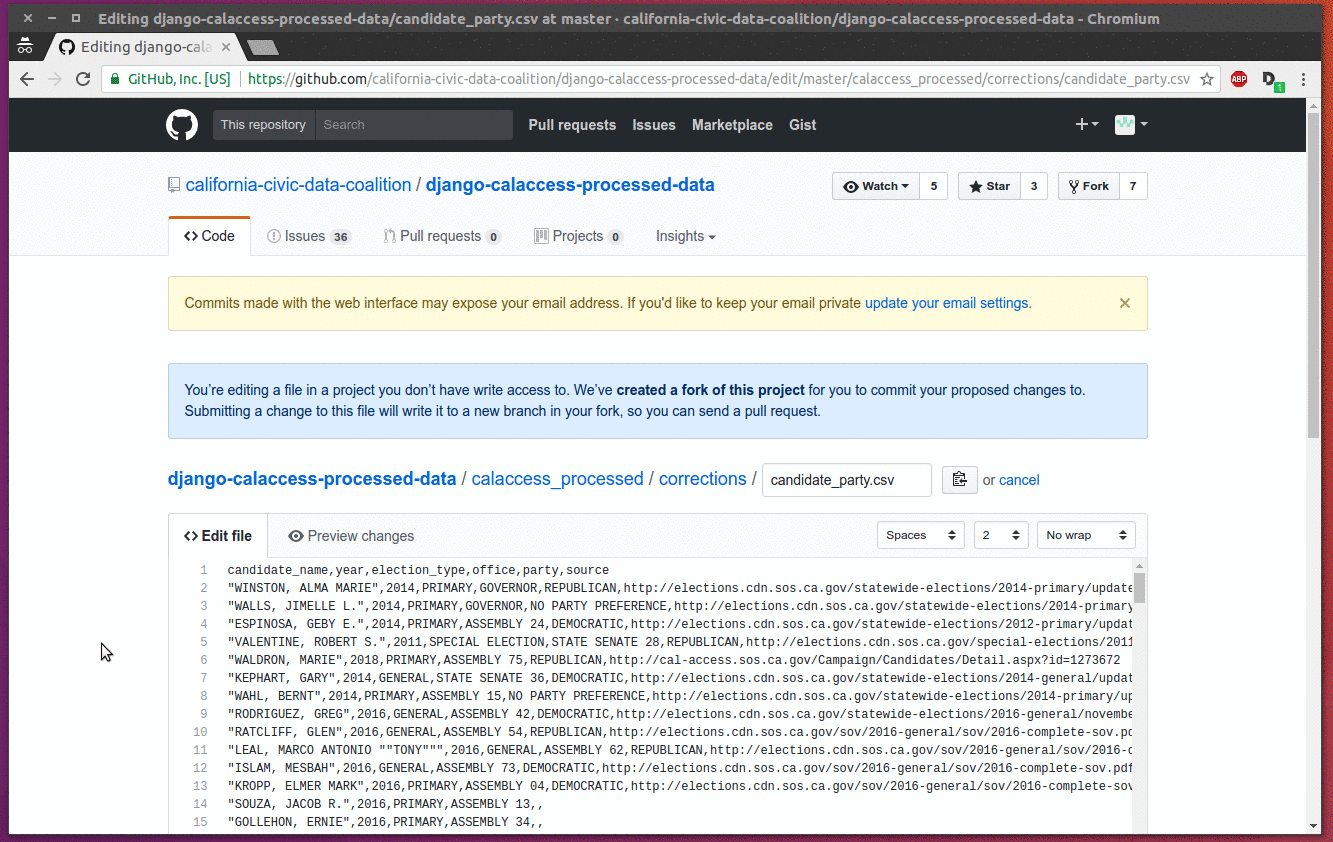
Task: Open the Issues repository tab
Action: click(x=308, y=236)
